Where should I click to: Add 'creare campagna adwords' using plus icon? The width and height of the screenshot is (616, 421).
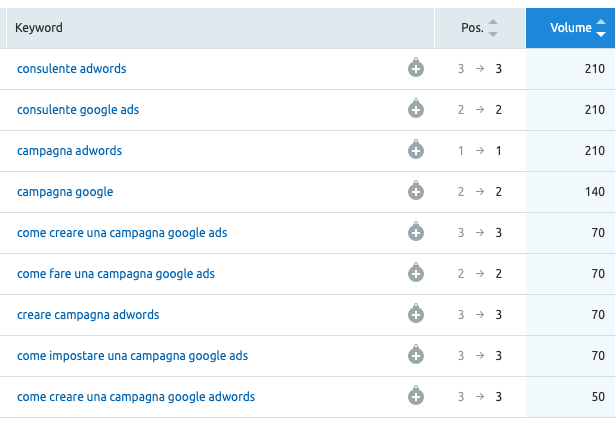point(416,313)
